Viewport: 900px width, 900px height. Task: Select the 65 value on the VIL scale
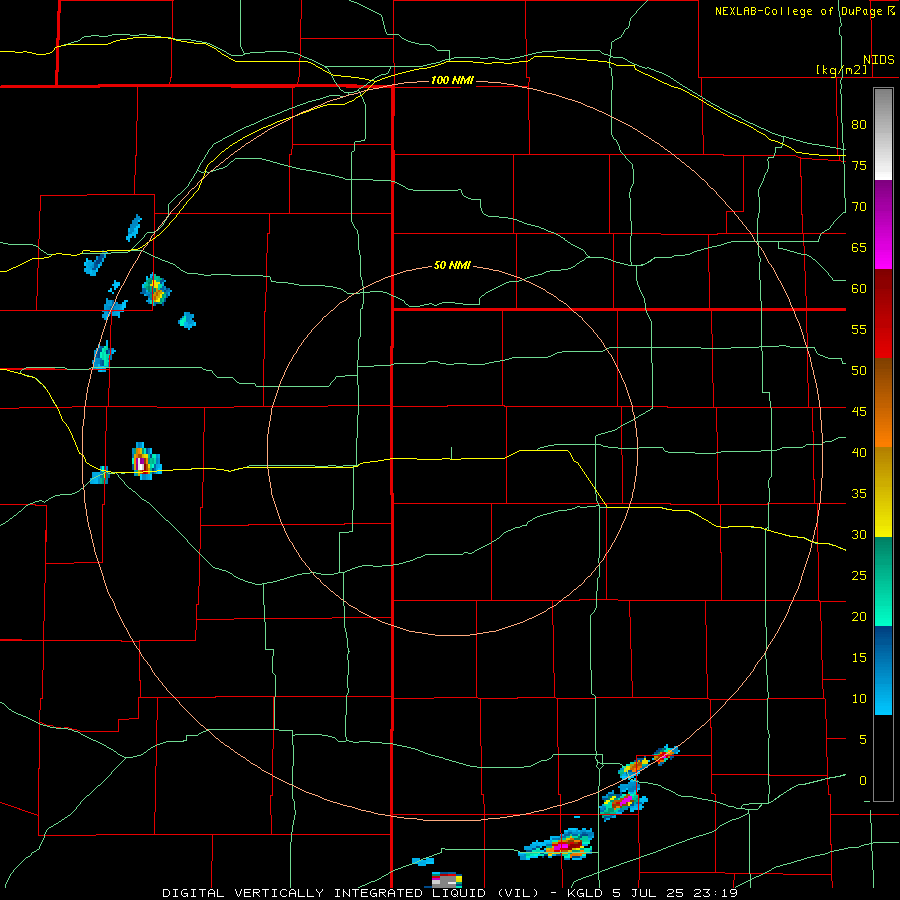[859, 248]
